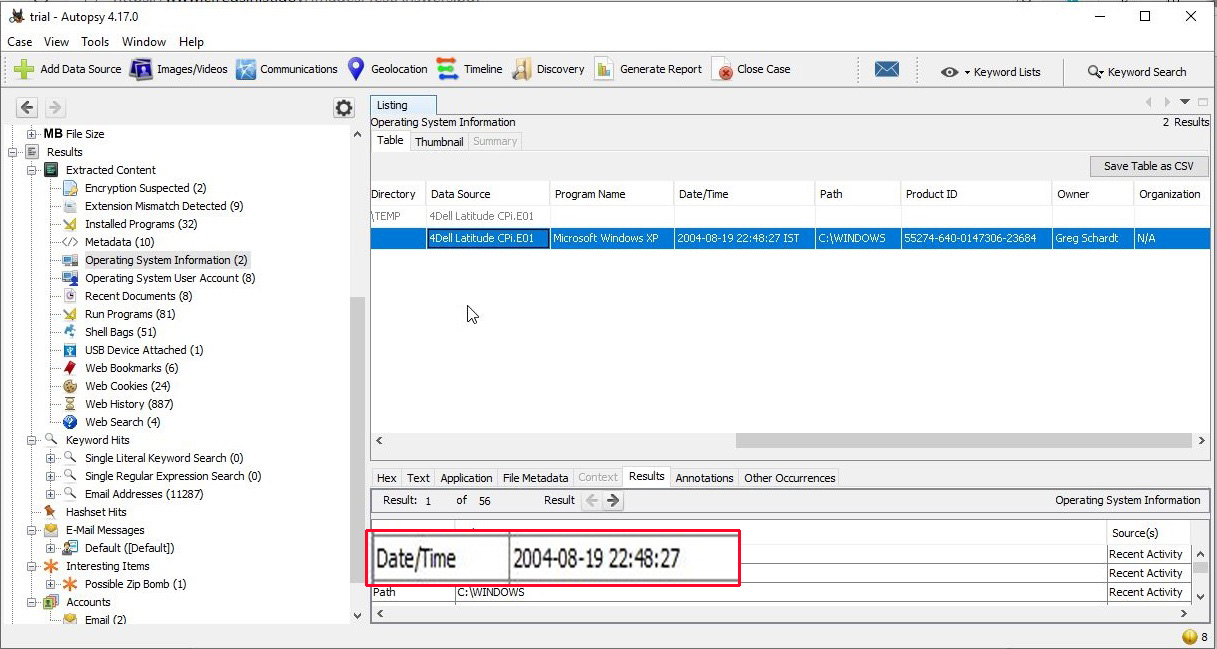
Task: Click the Recent Documents icon
Action: 70,296
